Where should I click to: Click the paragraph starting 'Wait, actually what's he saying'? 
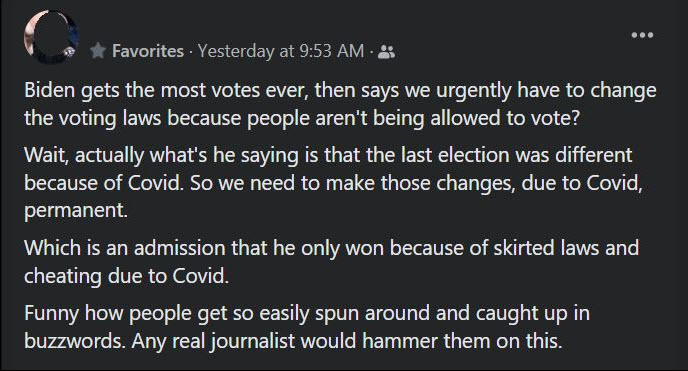tap(333, 183)
